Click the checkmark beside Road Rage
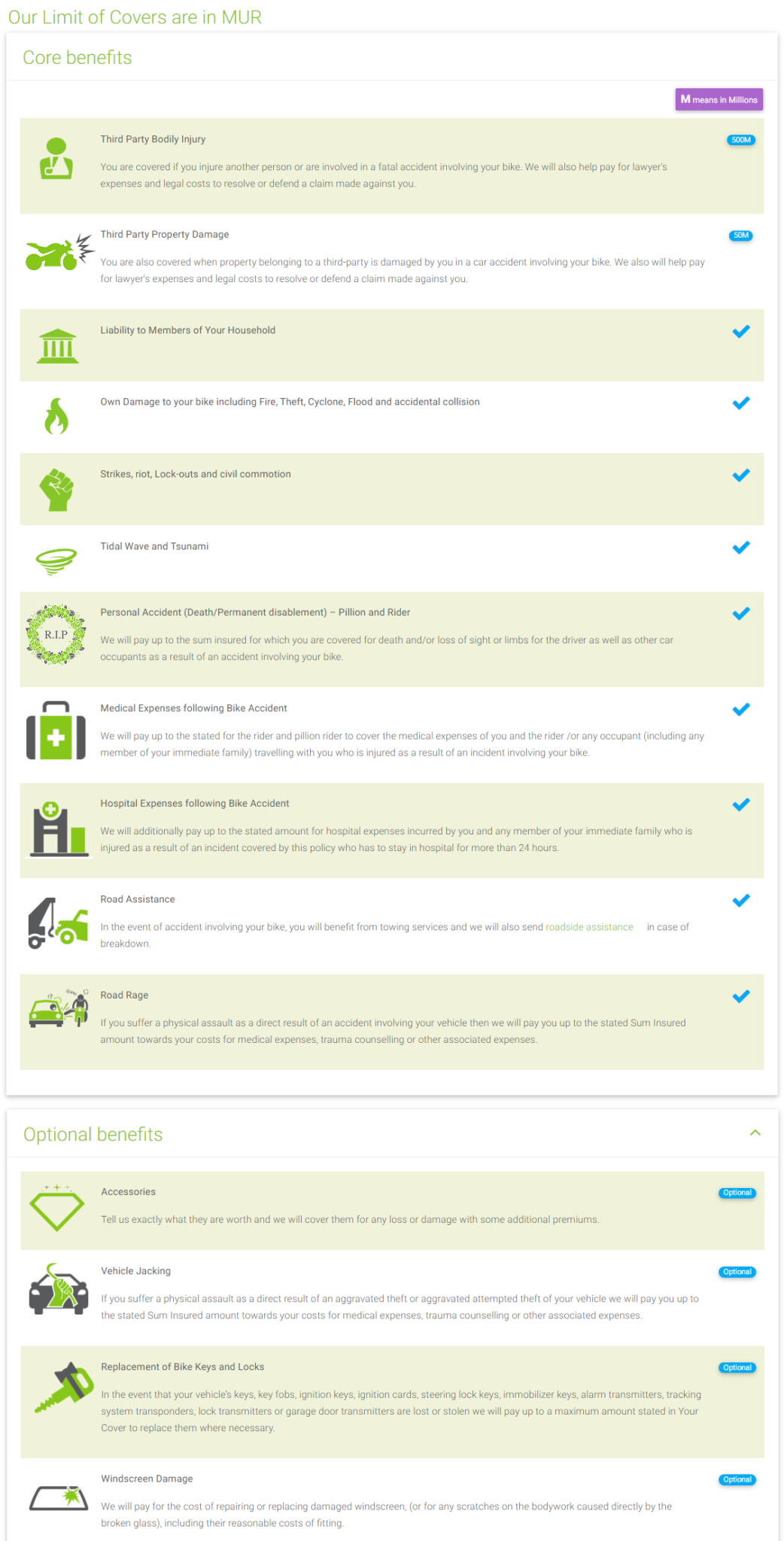 pyautogui.click(x=741, y=996)
